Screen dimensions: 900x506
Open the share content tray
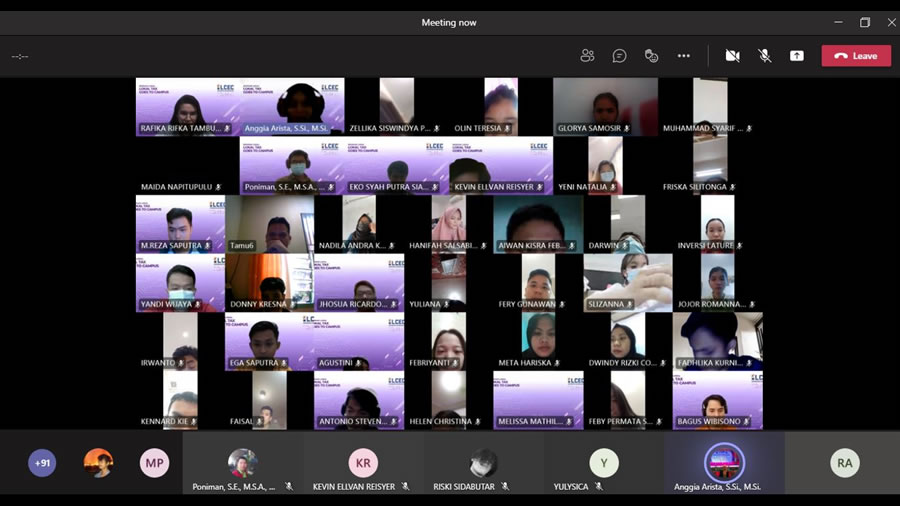pyautogui.click(x=796, y=56)
